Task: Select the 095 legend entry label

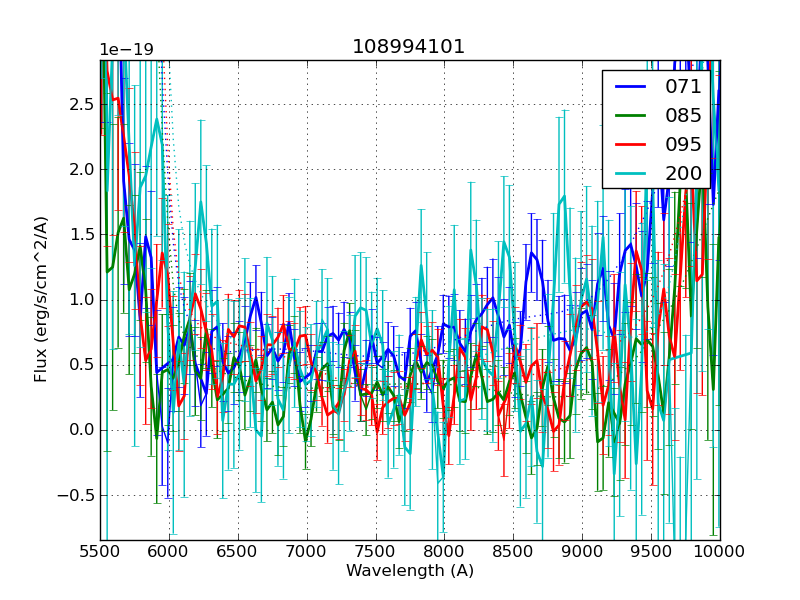Action: [683, 144]
